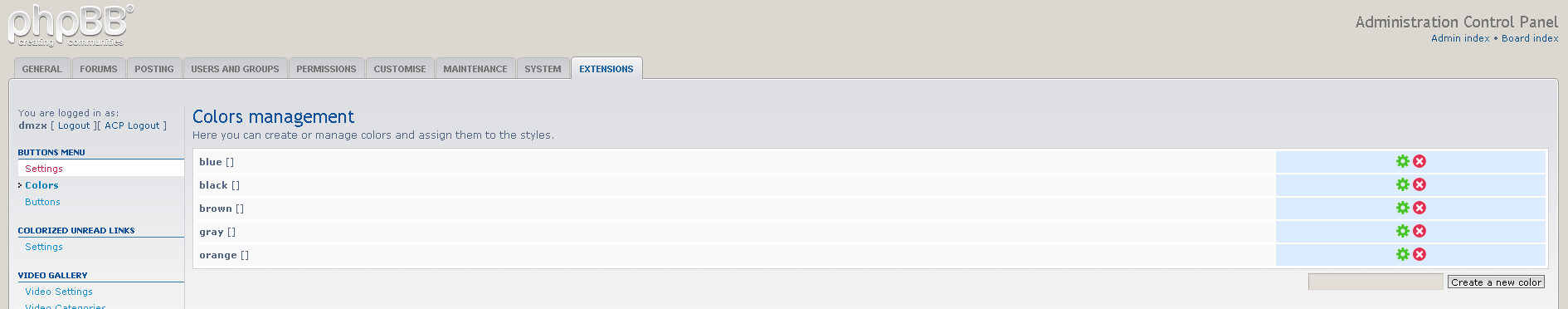Switch to the Customise tab
The width and height of the screenshot is (1568, 309).
(400, 69)
